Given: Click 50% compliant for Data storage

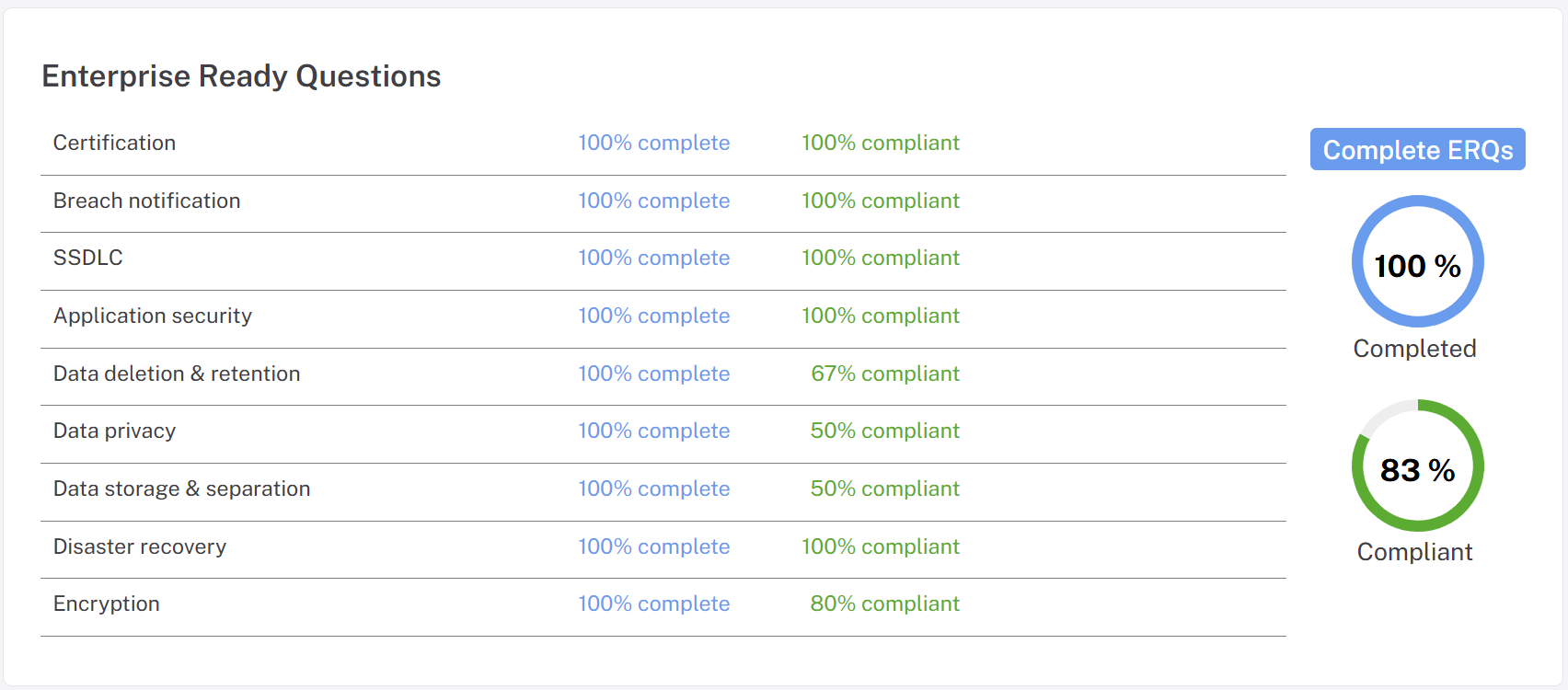Looking at the screenshot, I should [884, 489].
